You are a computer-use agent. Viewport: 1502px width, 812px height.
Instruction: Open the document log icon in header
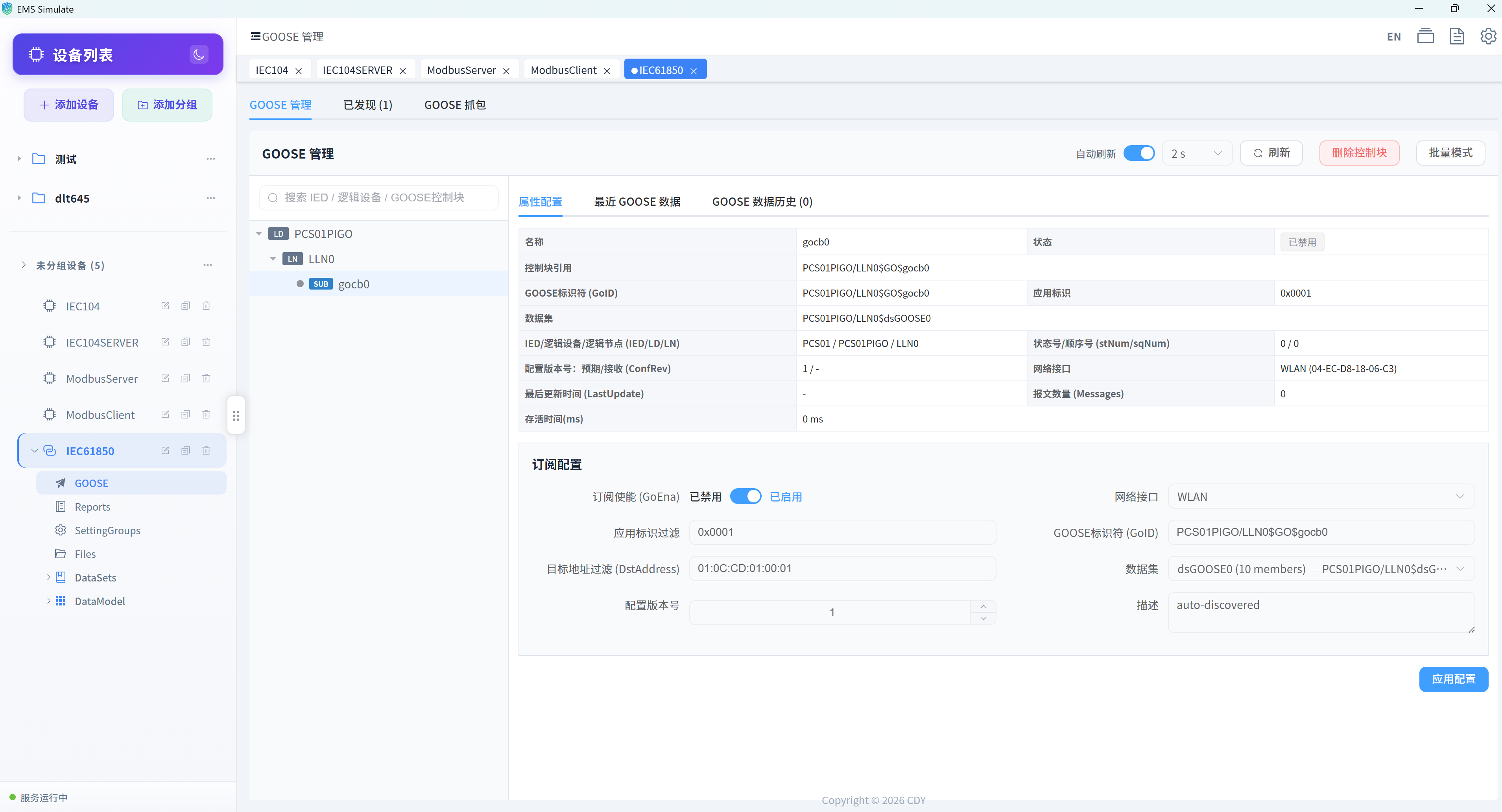coord(1456,36)
